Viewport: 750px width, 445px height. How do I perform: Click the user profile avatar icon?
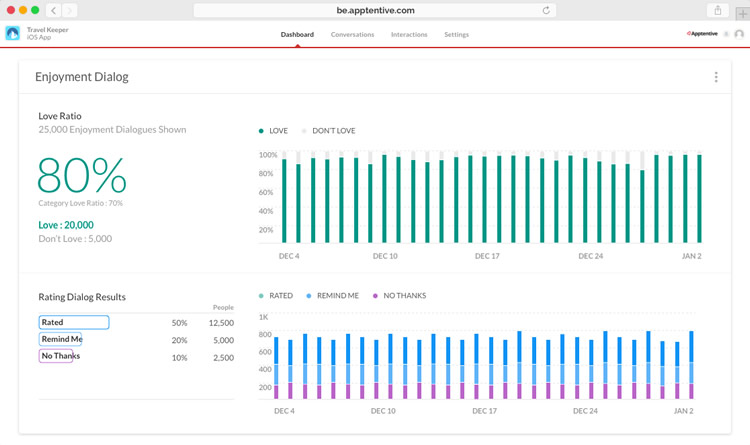(x=739, y=34)
